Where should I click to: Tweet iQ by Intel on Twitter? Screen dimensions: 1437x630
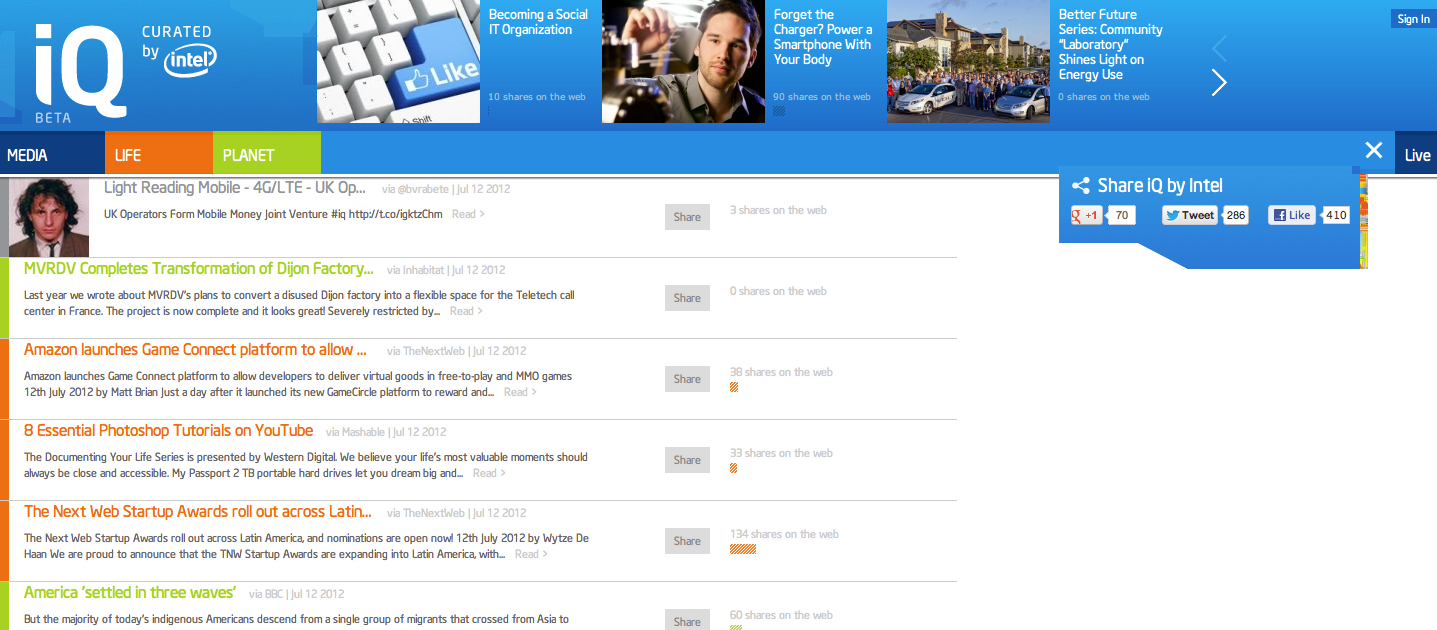1190,215
